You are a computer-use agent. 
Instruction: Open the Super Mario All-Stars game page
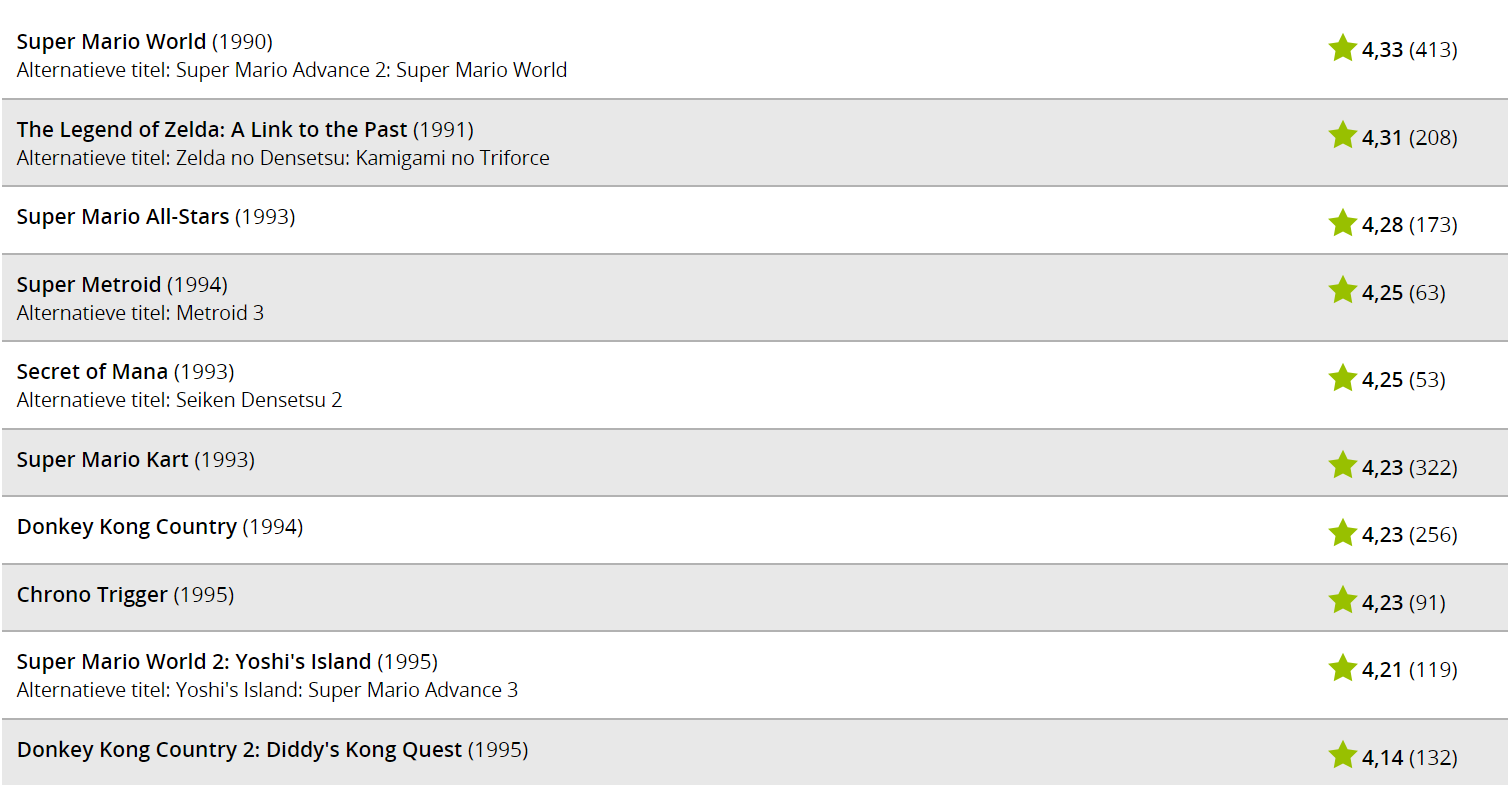123,217
